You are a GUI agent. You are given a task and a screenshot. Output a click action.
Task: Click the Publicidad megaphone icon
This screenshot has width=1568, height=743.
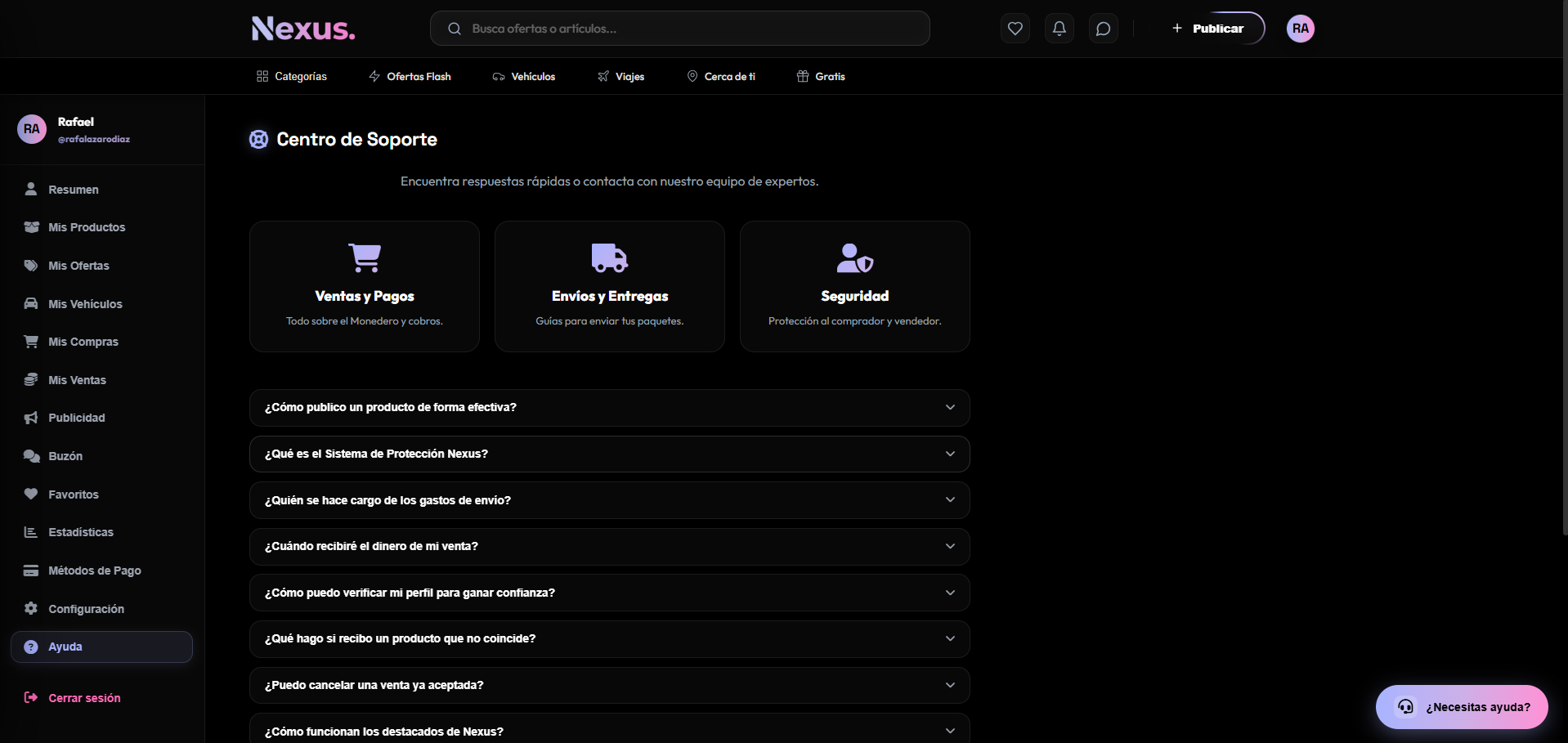pos(31,418)
